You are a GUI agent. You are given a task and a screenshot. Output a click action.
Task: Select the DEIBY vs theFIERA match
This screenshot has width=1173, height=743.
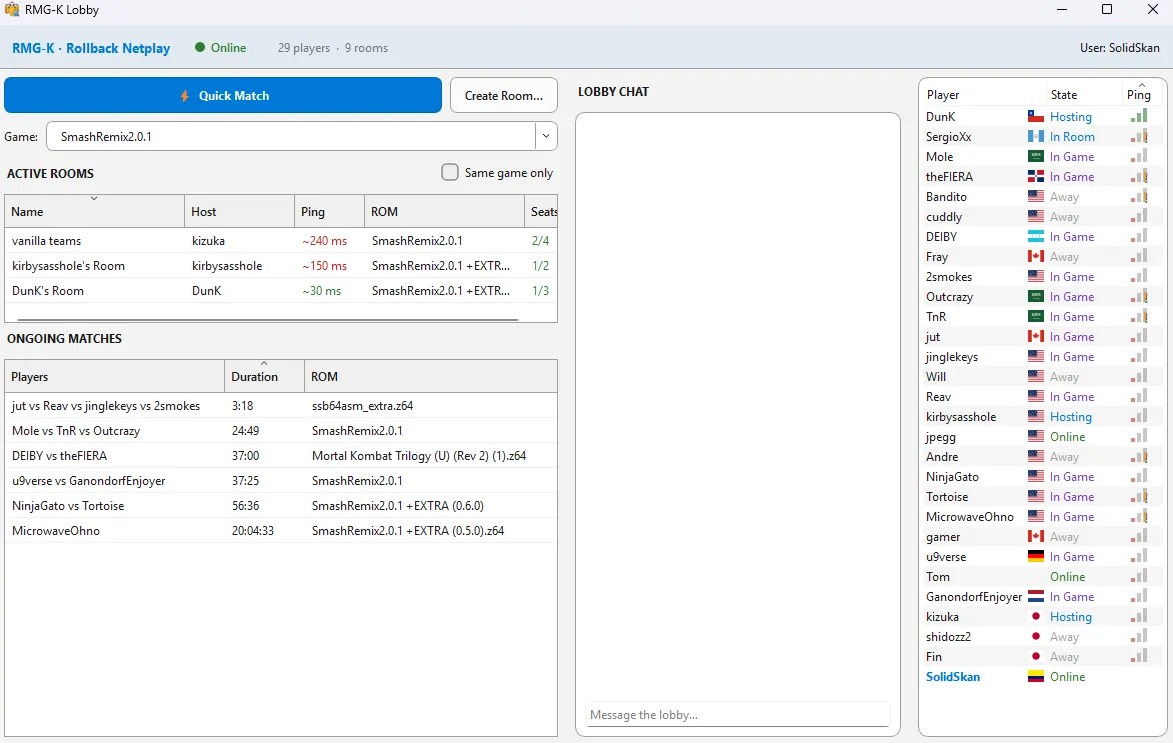[x=281, y=456]
